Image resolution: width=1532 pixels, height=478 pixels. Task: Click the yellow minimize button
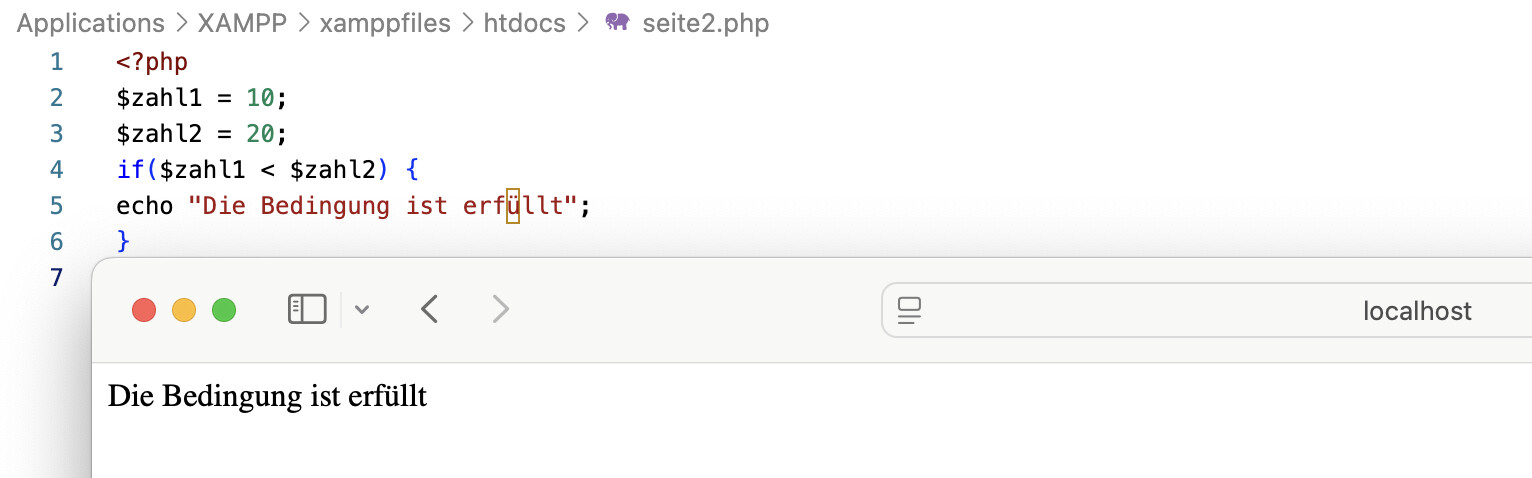[x=184, y=311]
